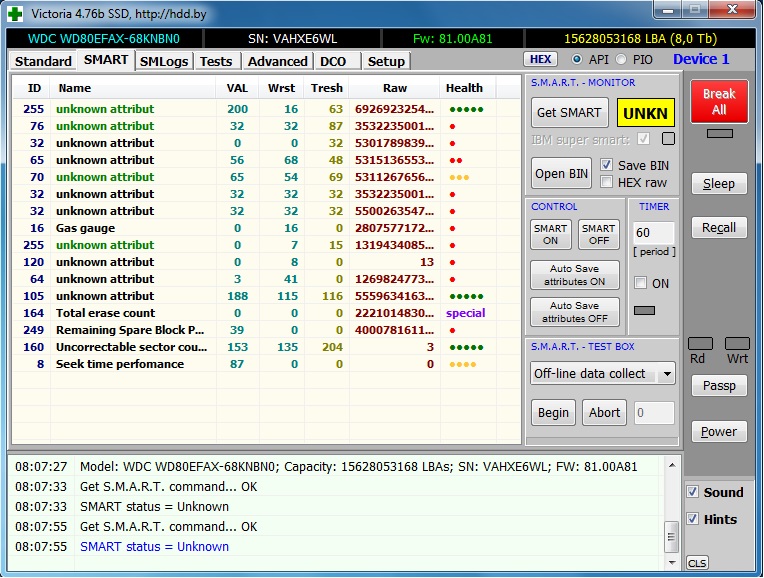Open the Setup tab
This screenshot has width=764, height=578.
pos(386,61)
